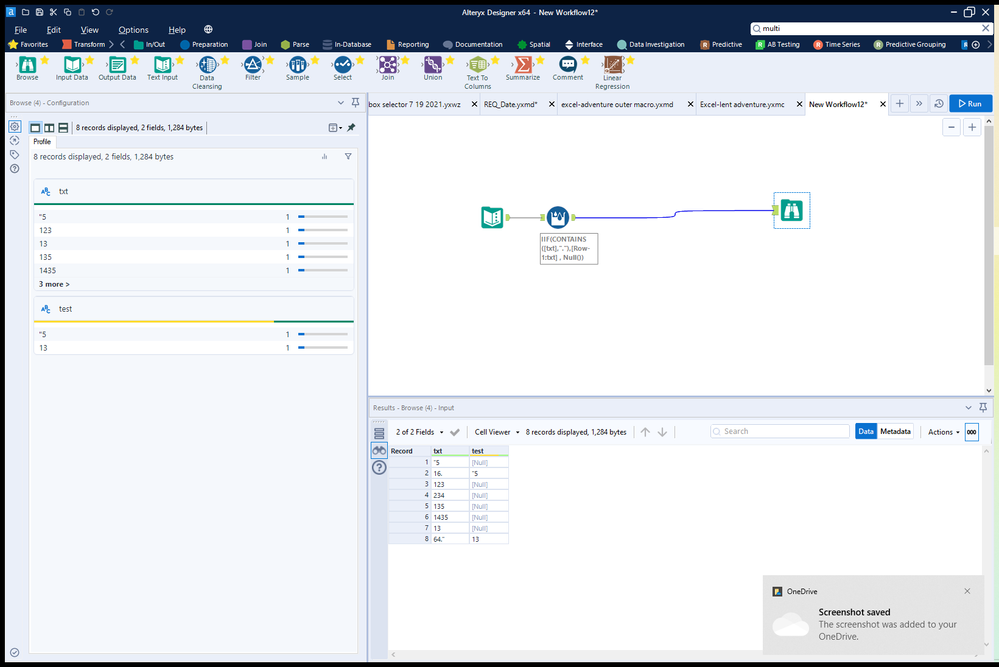Expand the Results panel chevron menu
Screen dimensions: 999x667
[968, 408]
